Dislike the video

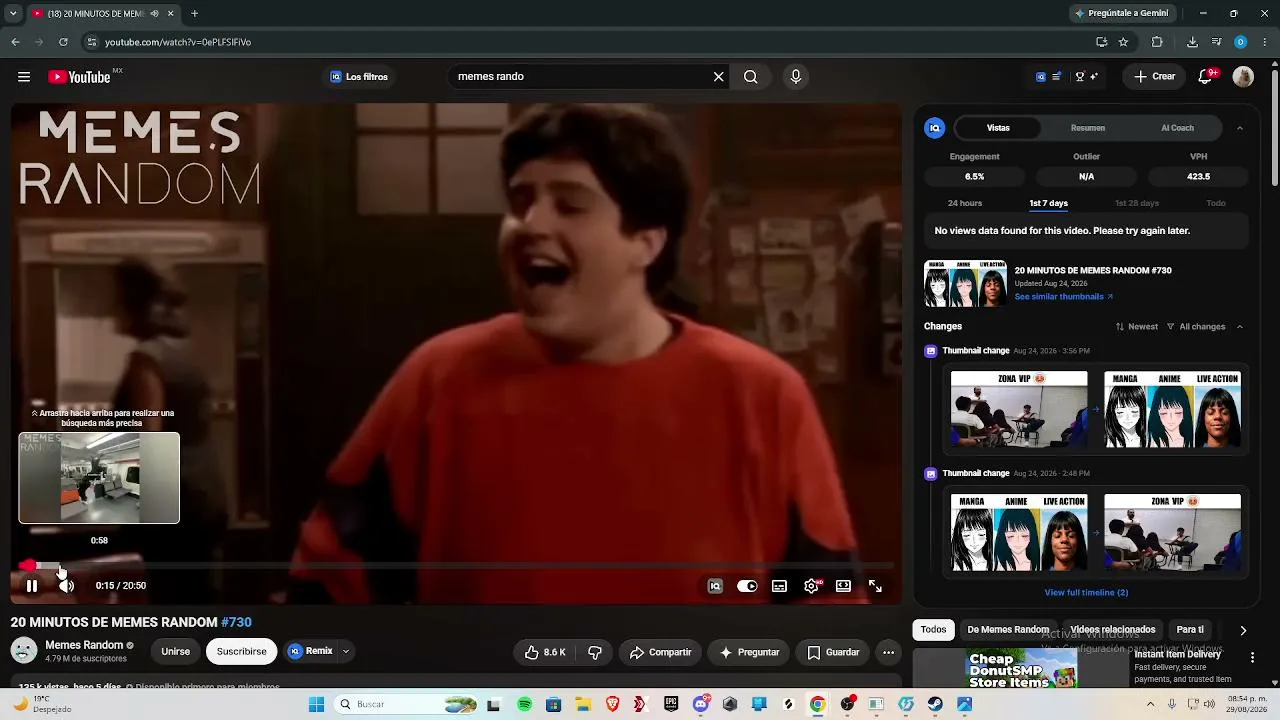[595, 652]
